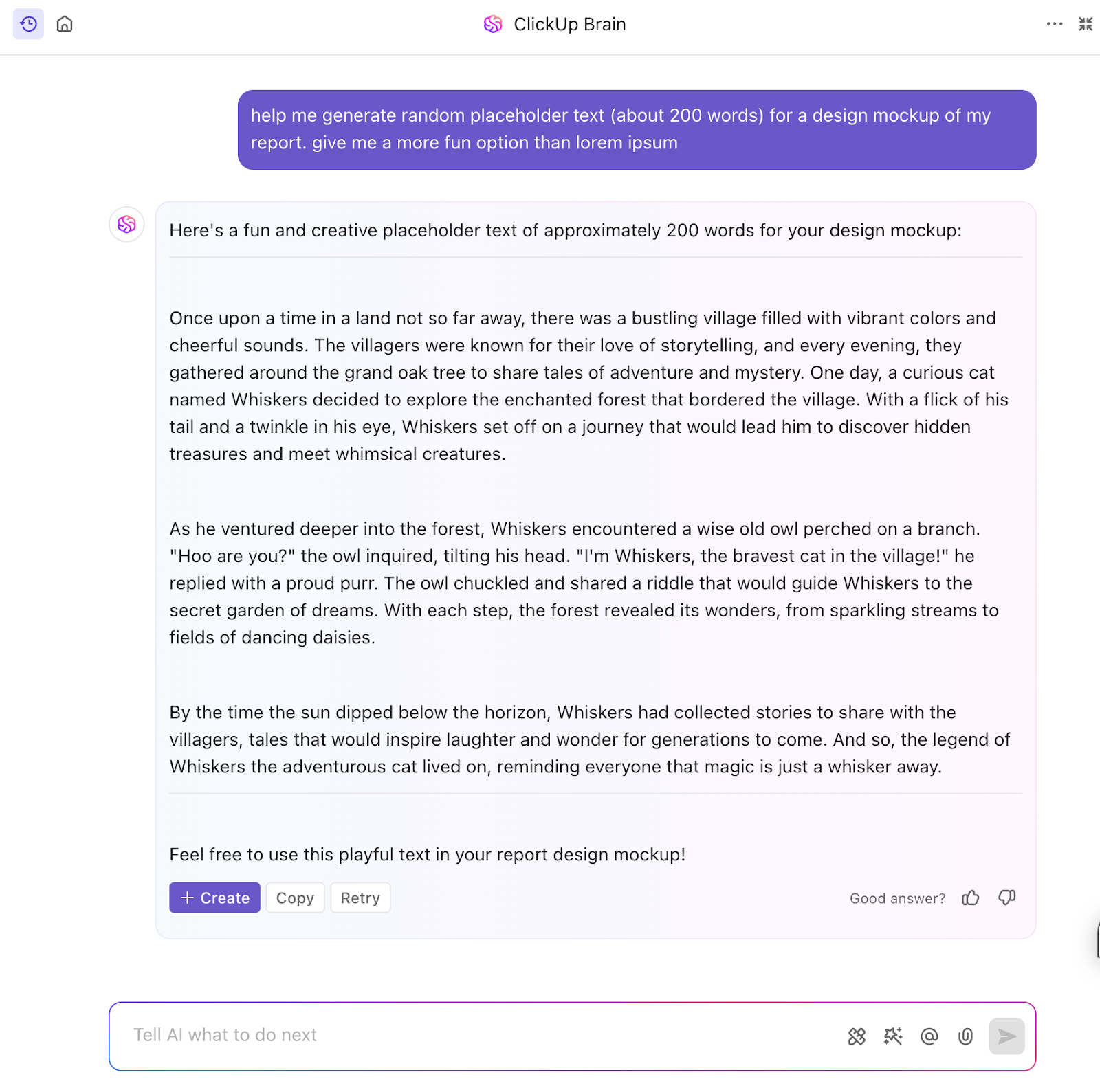Click the Create button under the response

point(214,898)
